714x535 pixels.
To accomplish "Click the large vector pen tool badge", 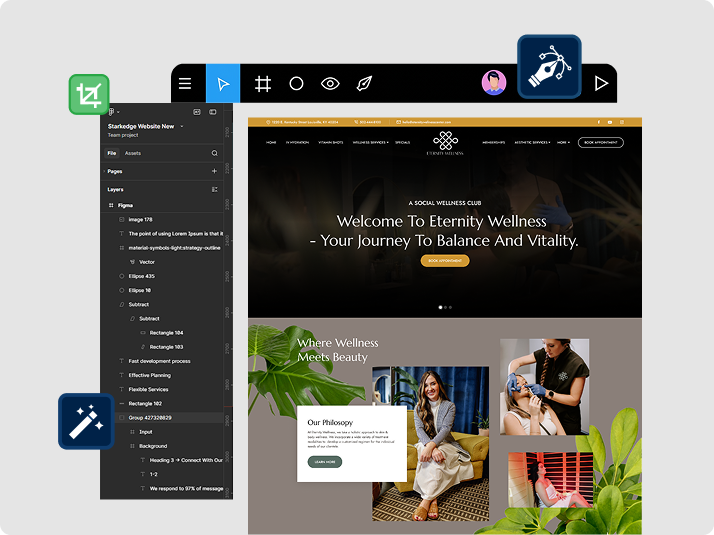I will (x=549, y=66).
